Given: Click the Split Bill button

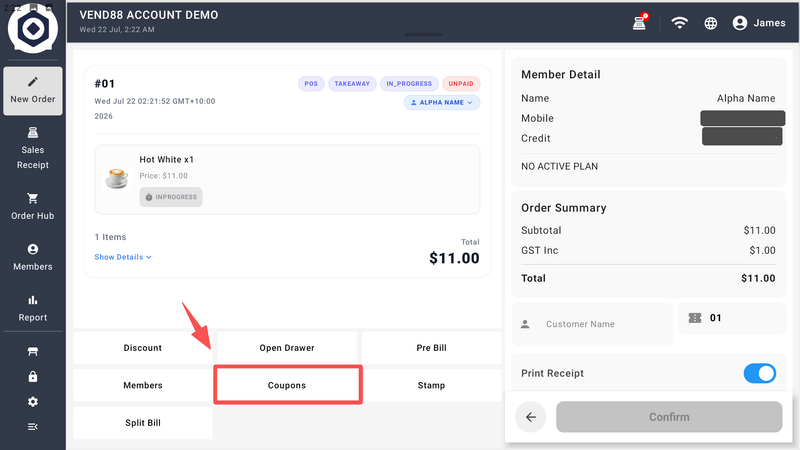Looking at the screenshot, I should tap(143, 422).
